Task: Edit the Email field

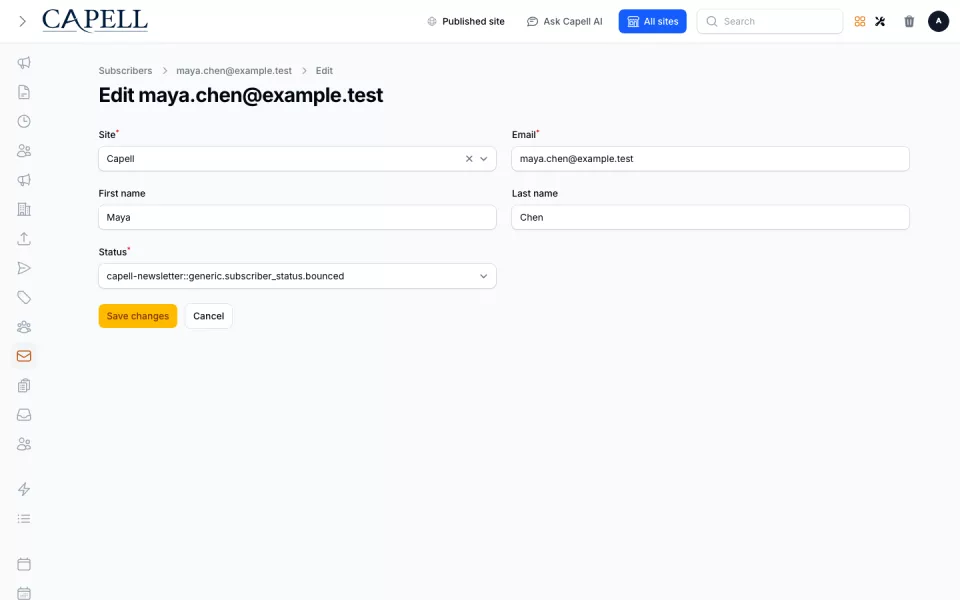Action: [710, 159]
